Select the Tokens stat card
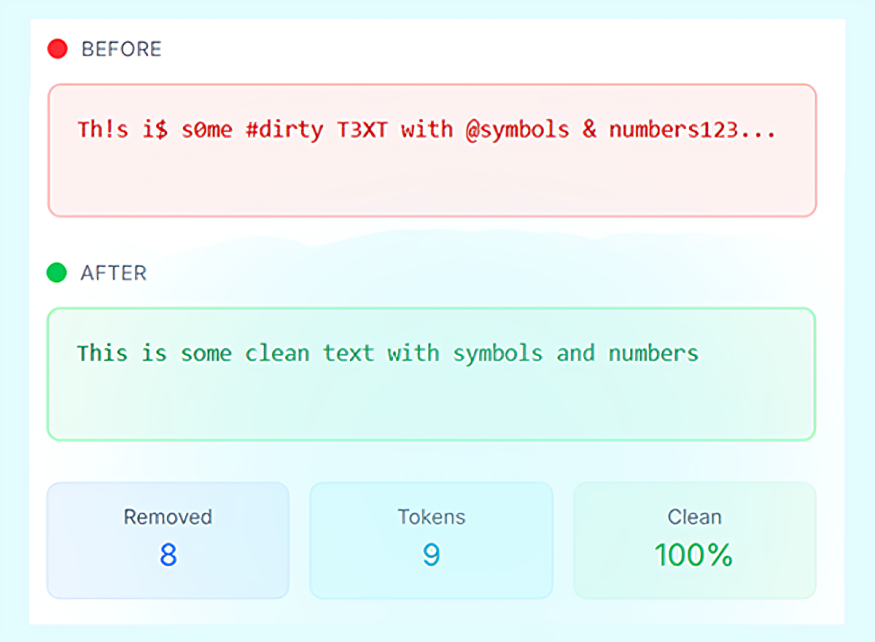This screenshot has height=642, width=875. [x=431, y=540]
